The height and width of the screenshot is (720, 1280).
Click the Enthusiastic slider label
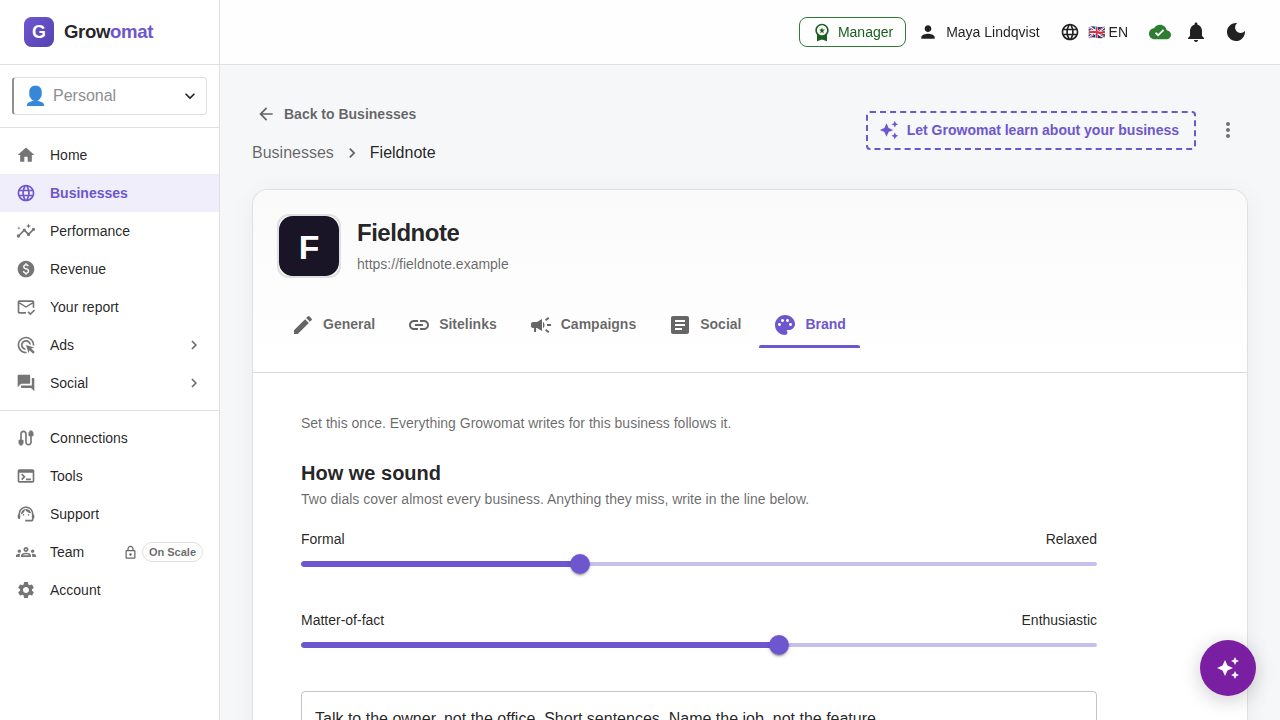(x=1059, y=620)
